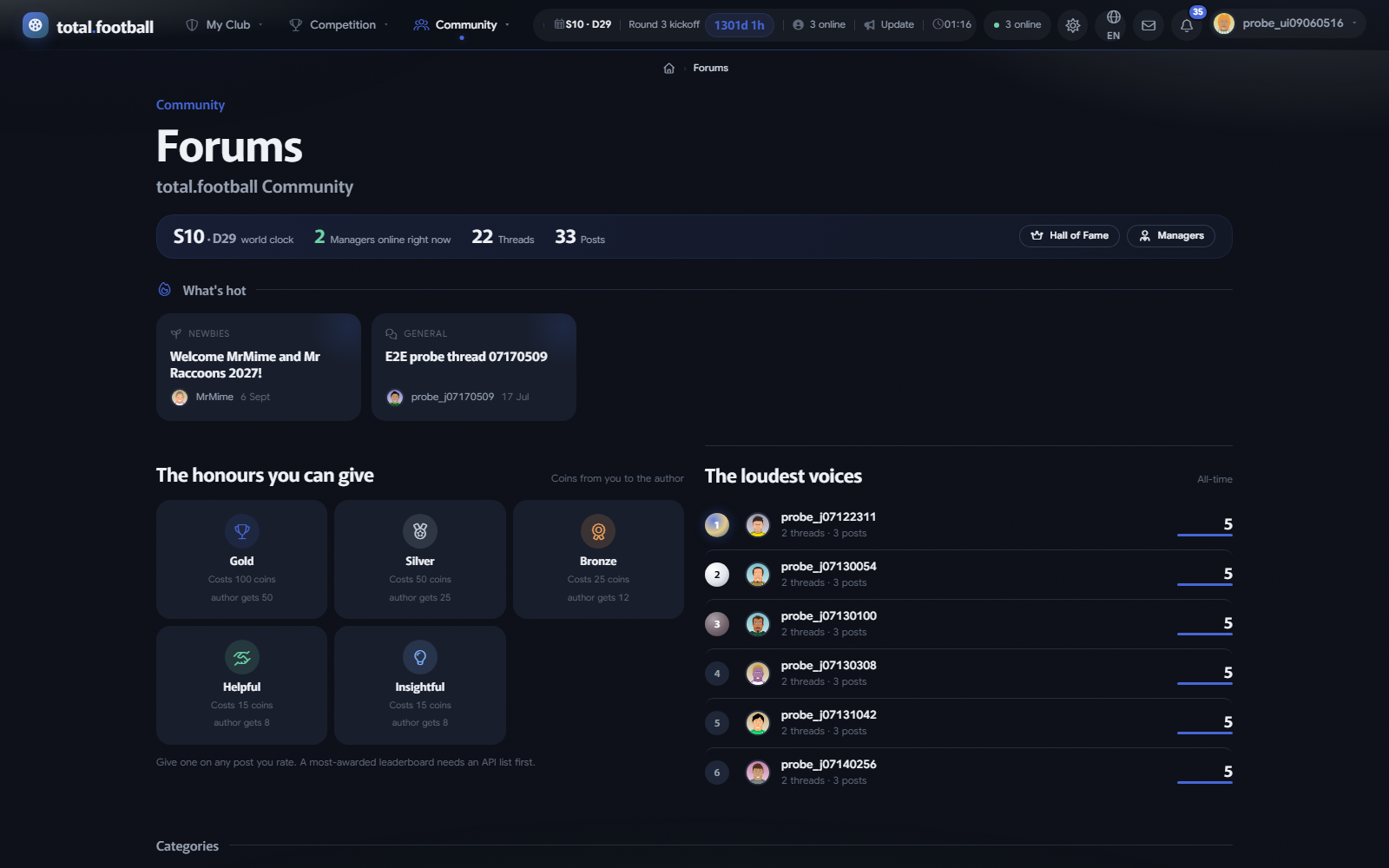
Task: Click the What's hot flame icon
Action: click(164, 289)
